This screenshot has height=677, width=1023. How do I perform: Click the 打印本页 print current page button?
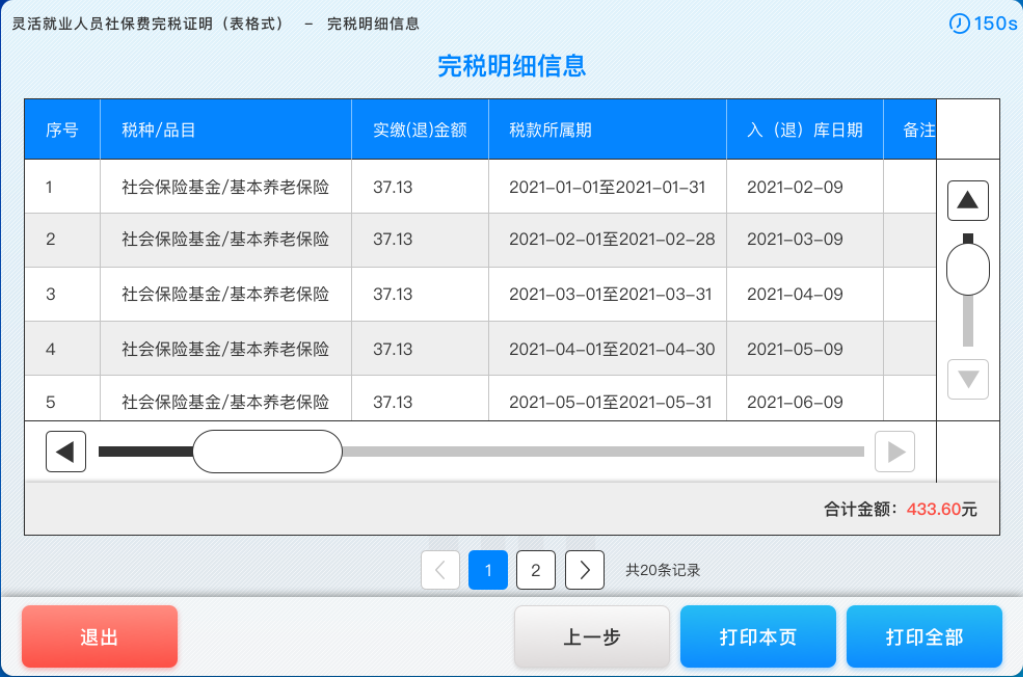[757, 636]
